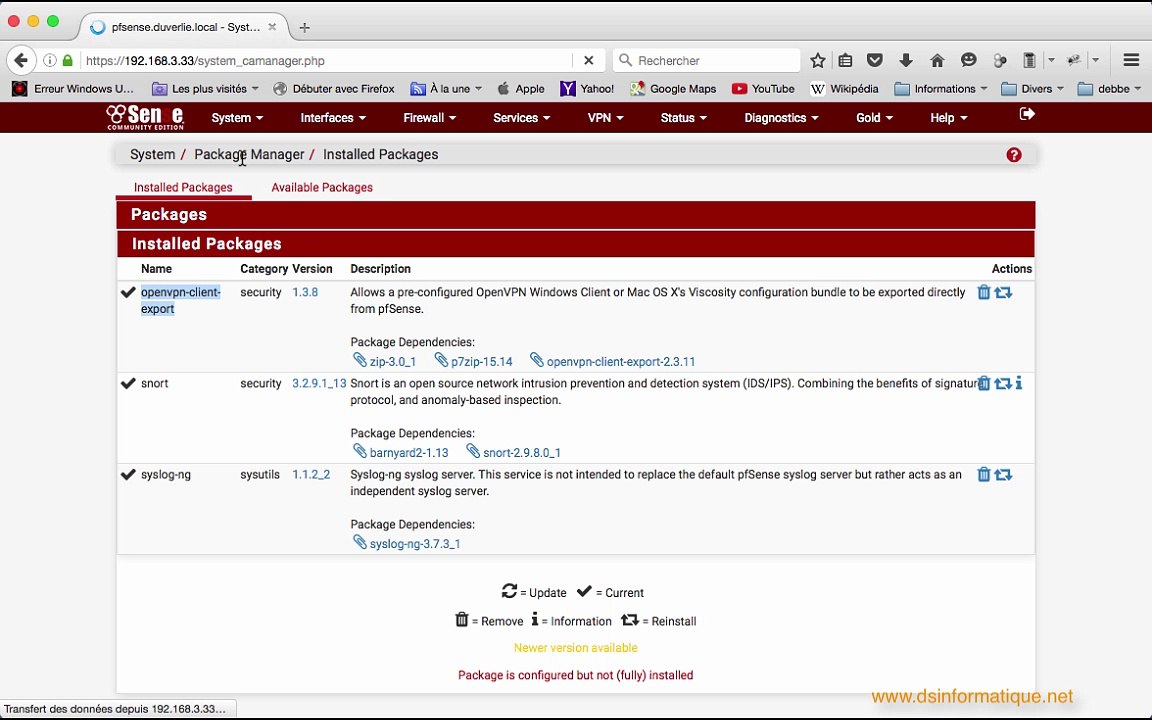Expand the Firewall menu

pyautogui.click(x=429, y=118)
